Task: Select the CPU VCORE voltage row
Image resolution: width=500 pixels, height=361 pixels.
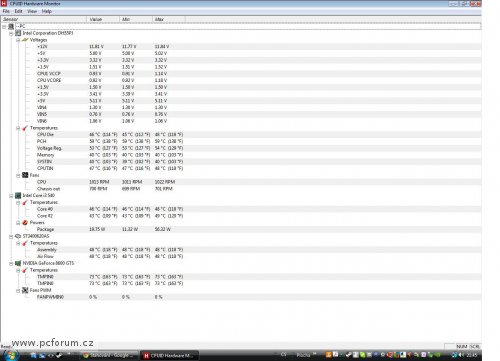Action: pyautogui.click(x=241, y=80)
